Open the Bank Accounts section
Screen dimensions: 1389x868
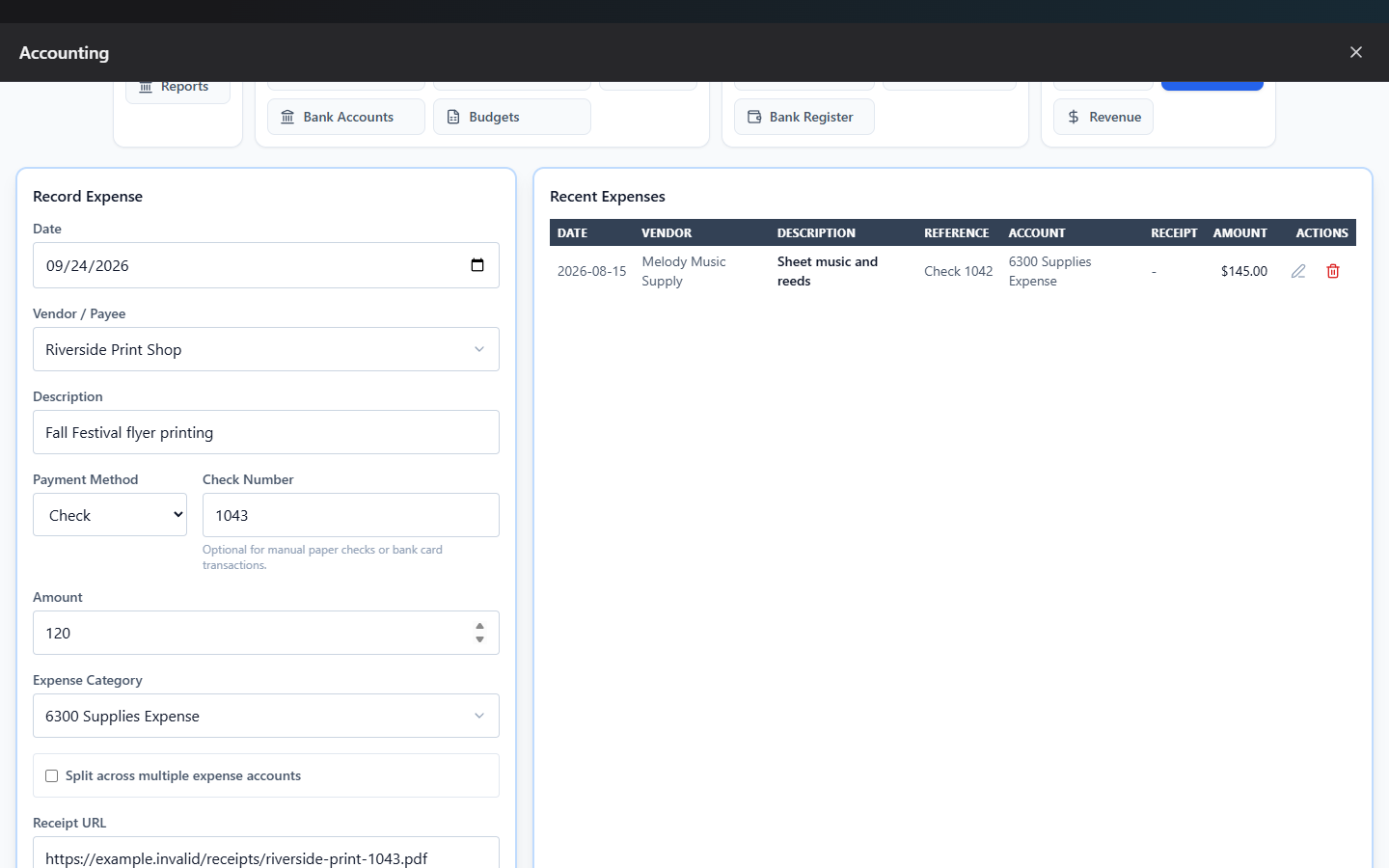pos(346,117)
